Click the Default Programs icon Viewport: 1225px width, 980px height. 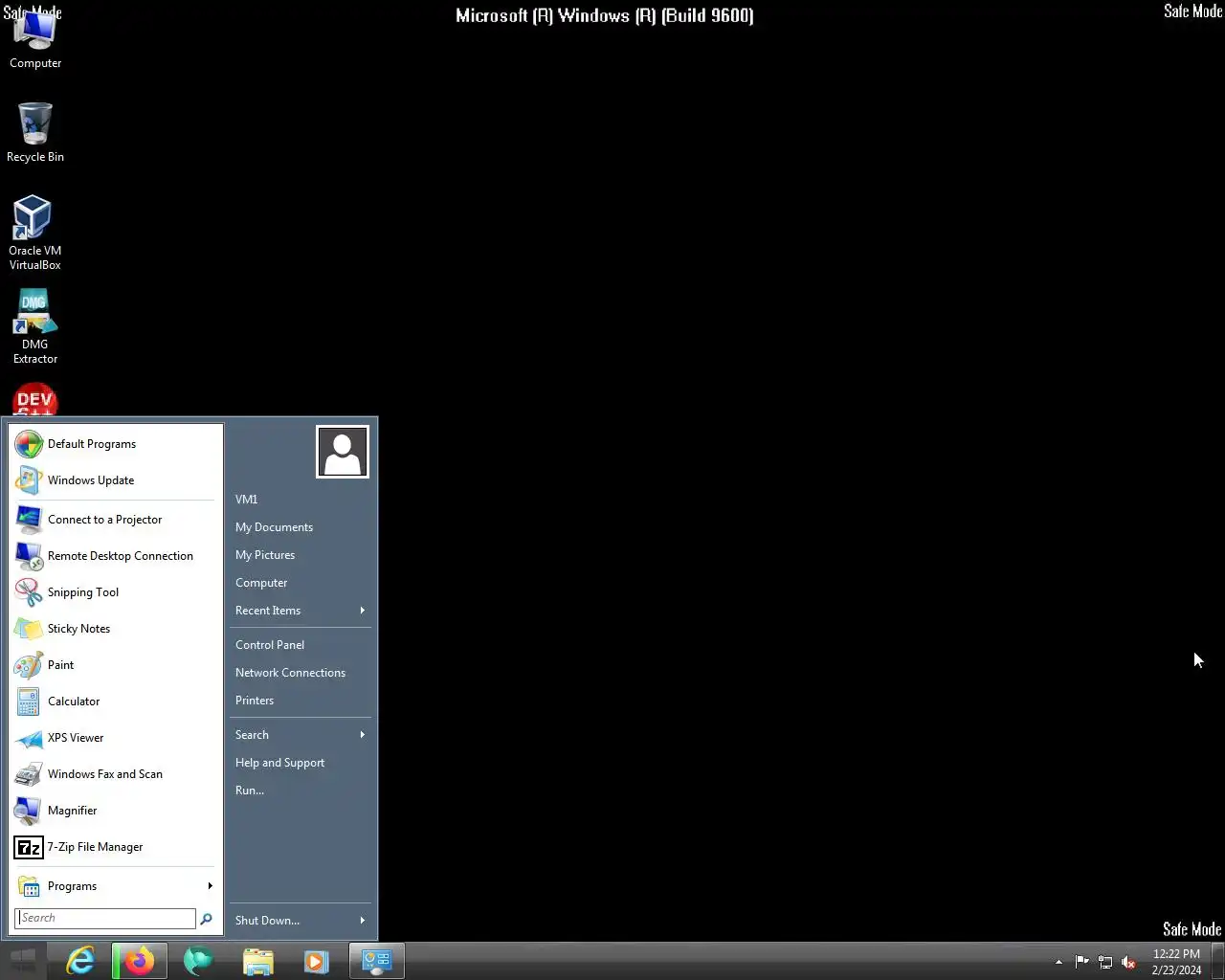pyautogui.click(x=29, y=444)
